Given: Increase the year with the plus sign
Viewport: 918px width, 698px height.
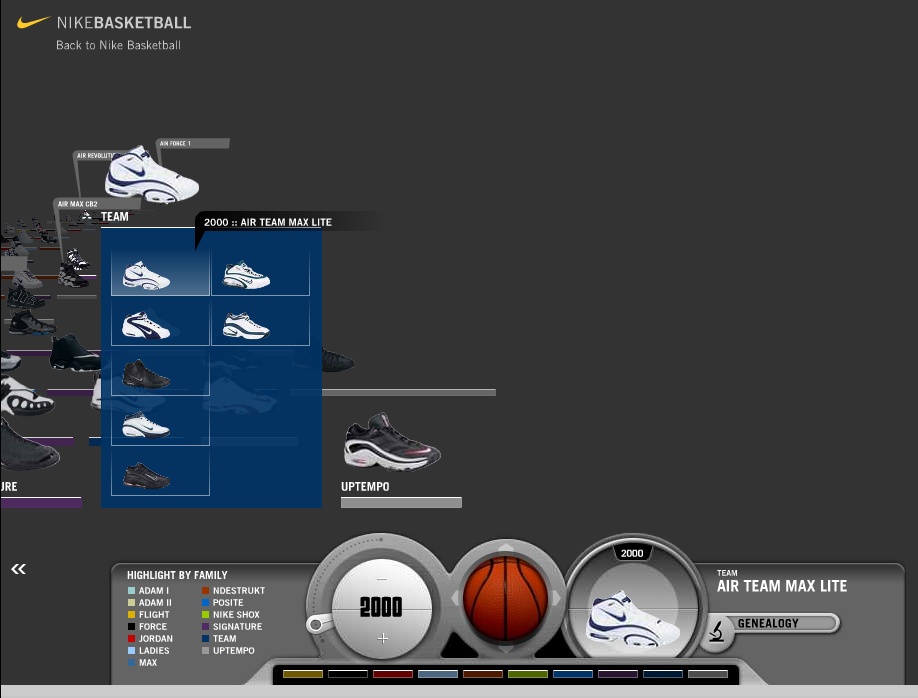Looking at the screenshot, I should point(382,638).
